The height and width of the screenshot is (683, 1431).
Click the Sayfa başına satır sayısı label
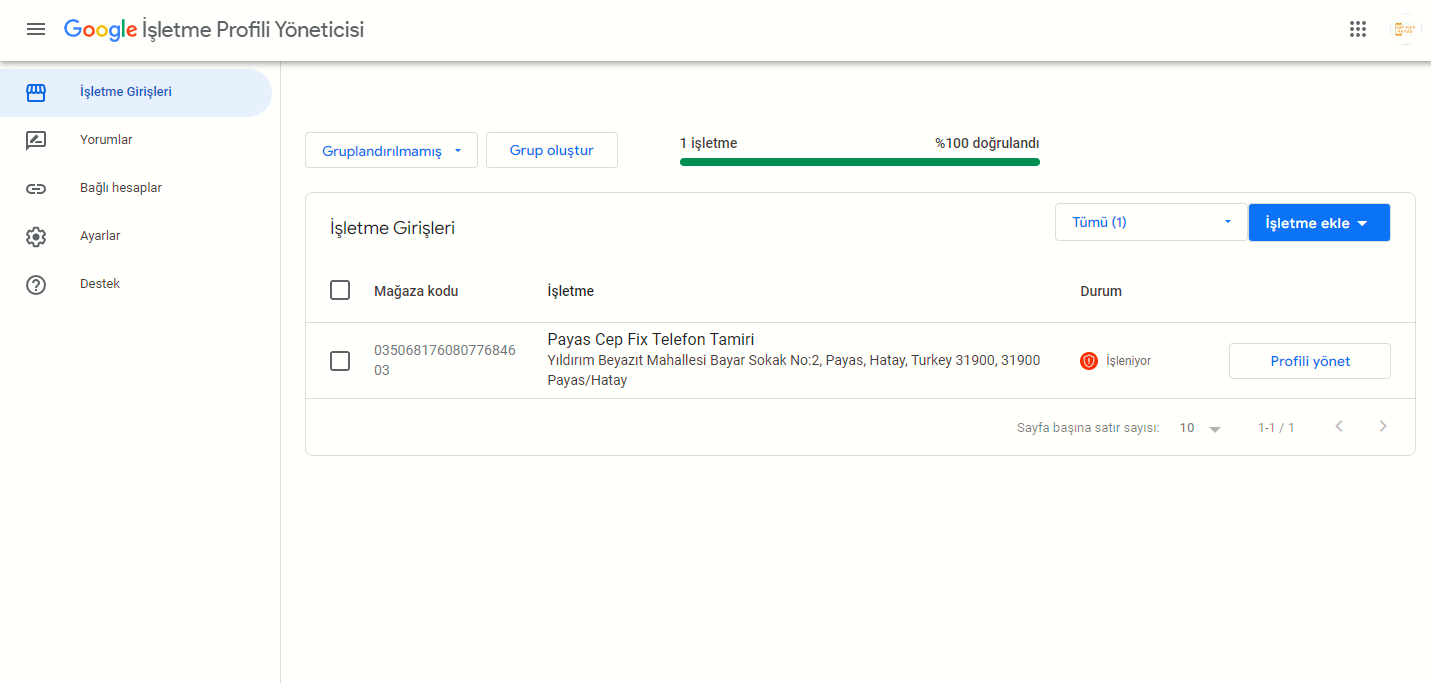[x=1088, y=428]
